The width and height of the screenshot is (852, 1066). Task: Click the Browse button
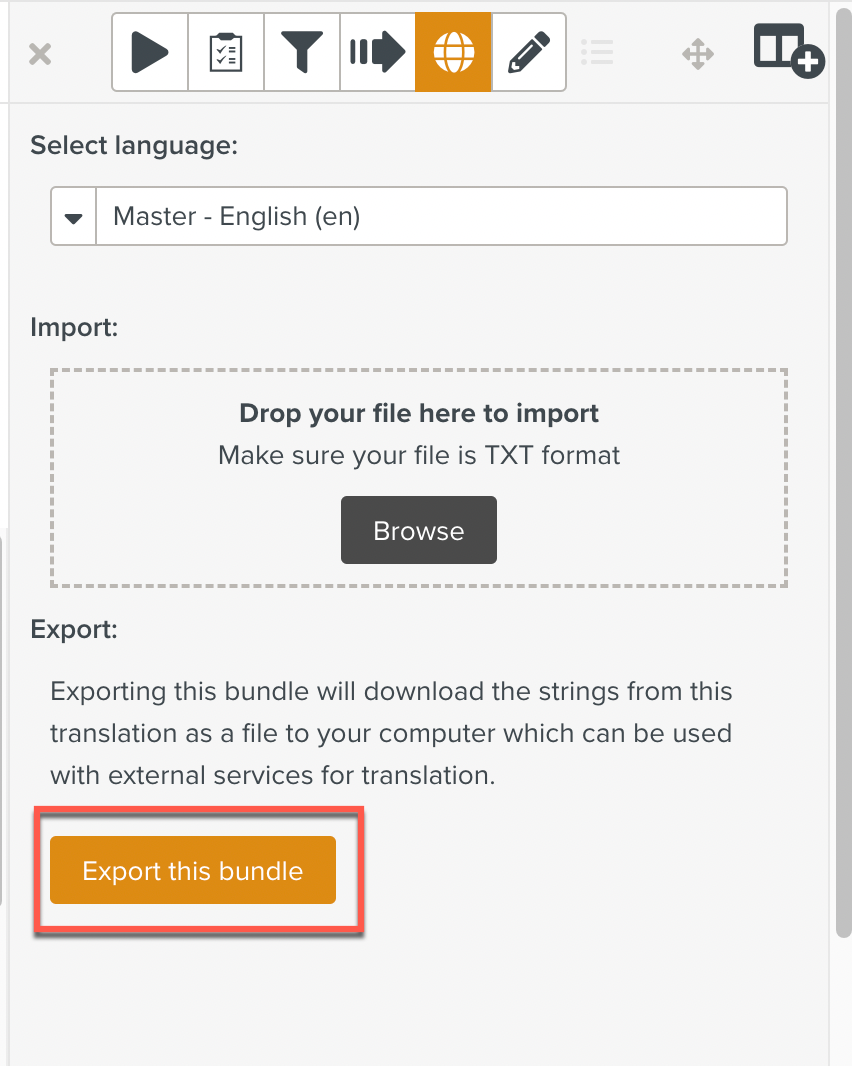(418, 530)
